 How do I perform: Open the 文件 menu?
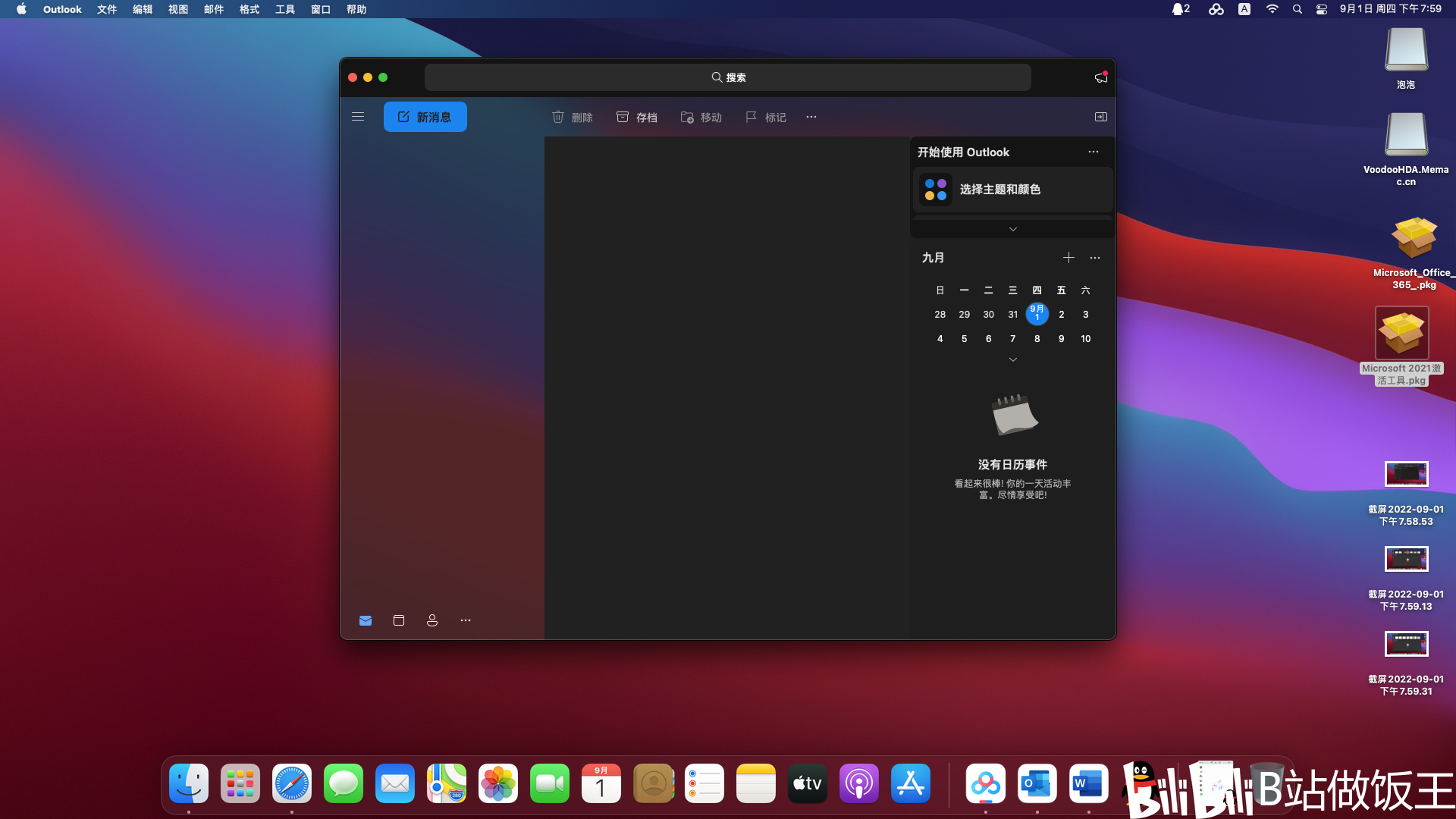(107, 9)
